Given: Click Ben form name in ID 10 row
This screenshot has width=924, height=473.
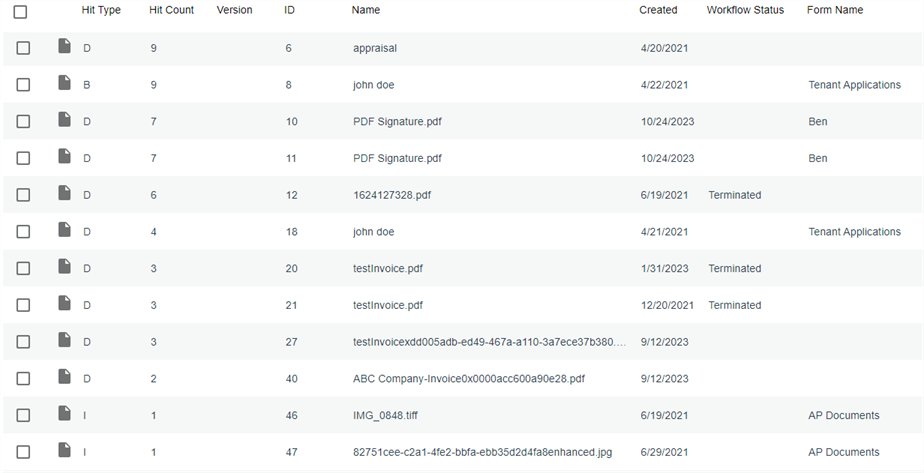Looking at the screenshot, I should click(x=818, y=121).
